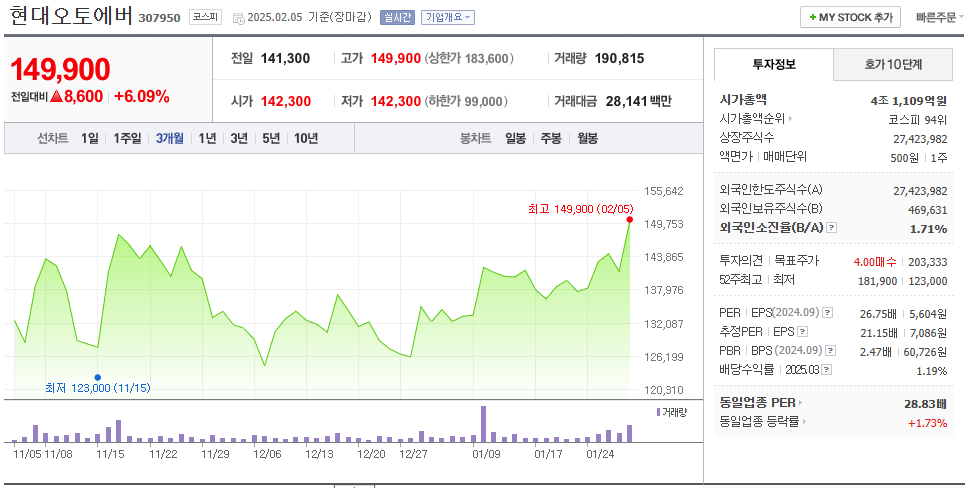Open help icon next to 추정PER EPS
968x488 pixels.
click(802, 332)
